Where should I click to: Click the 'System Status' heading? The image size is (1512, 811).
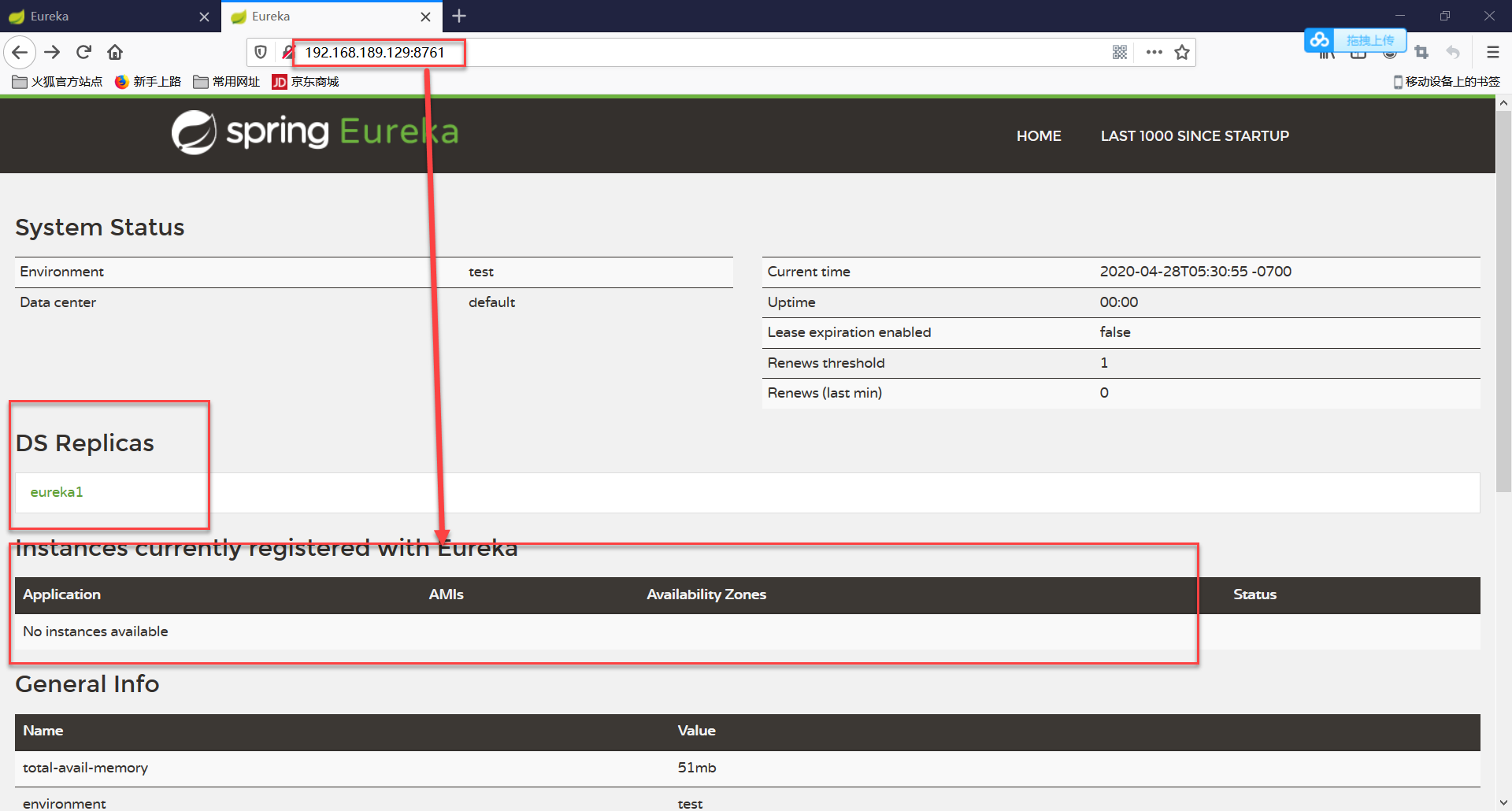[x=100, y=228]
